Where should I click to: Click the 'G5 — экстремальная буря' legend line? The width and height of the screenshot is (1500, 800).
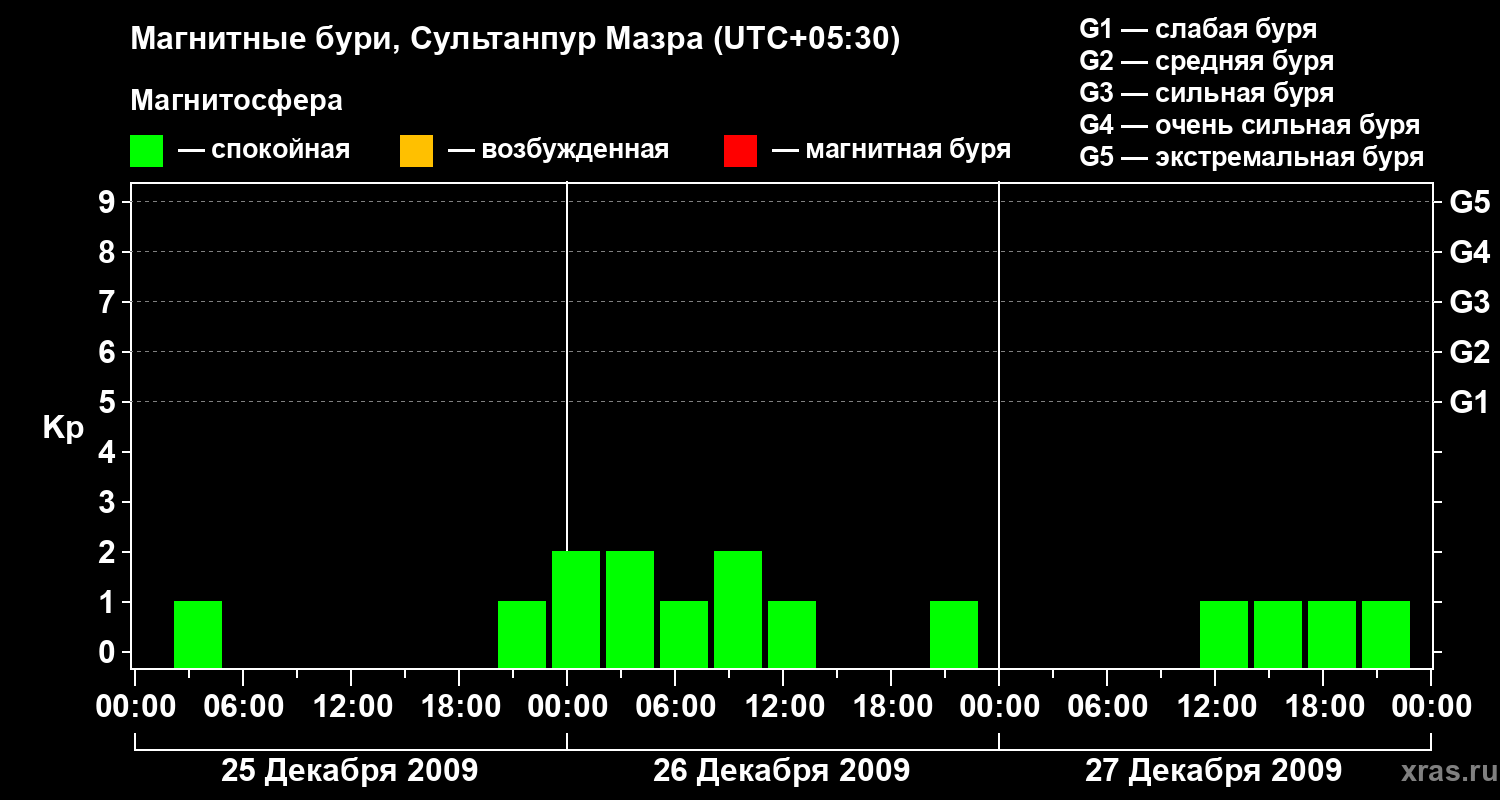[x=1251, y=157]
